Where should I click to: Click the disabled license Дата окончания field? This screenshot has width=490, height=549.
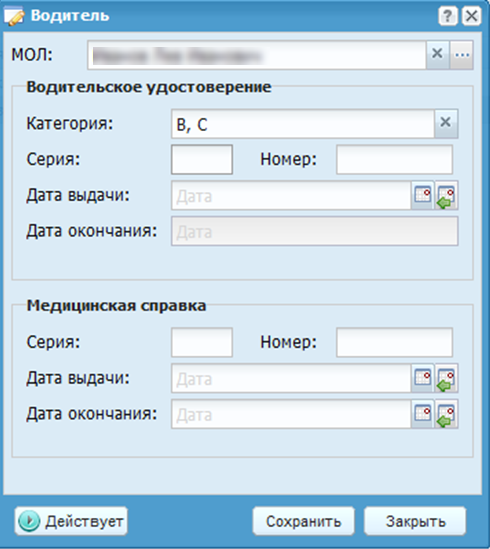click(315, 231)
